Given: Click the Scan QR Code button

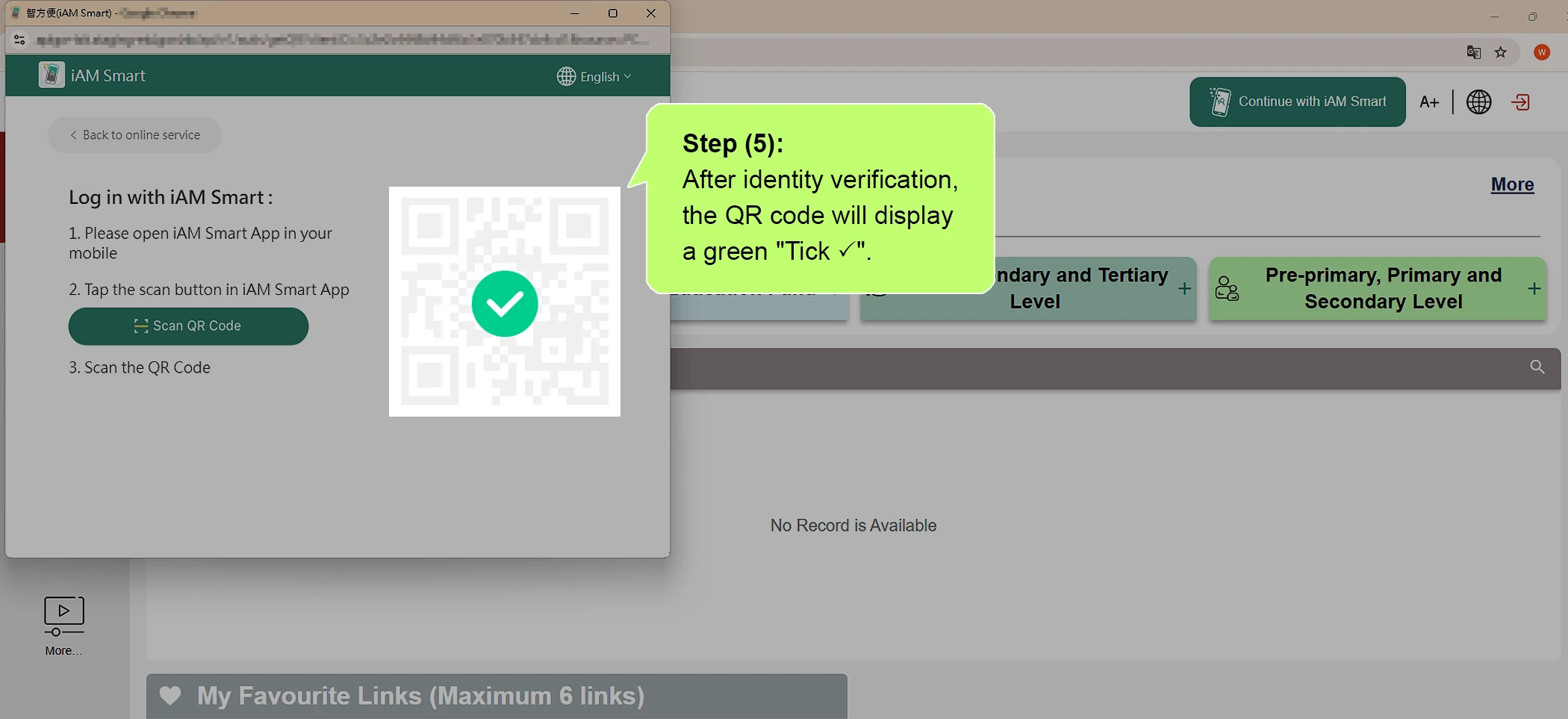Looking at the screenshot, I should [x=188, y=326].
